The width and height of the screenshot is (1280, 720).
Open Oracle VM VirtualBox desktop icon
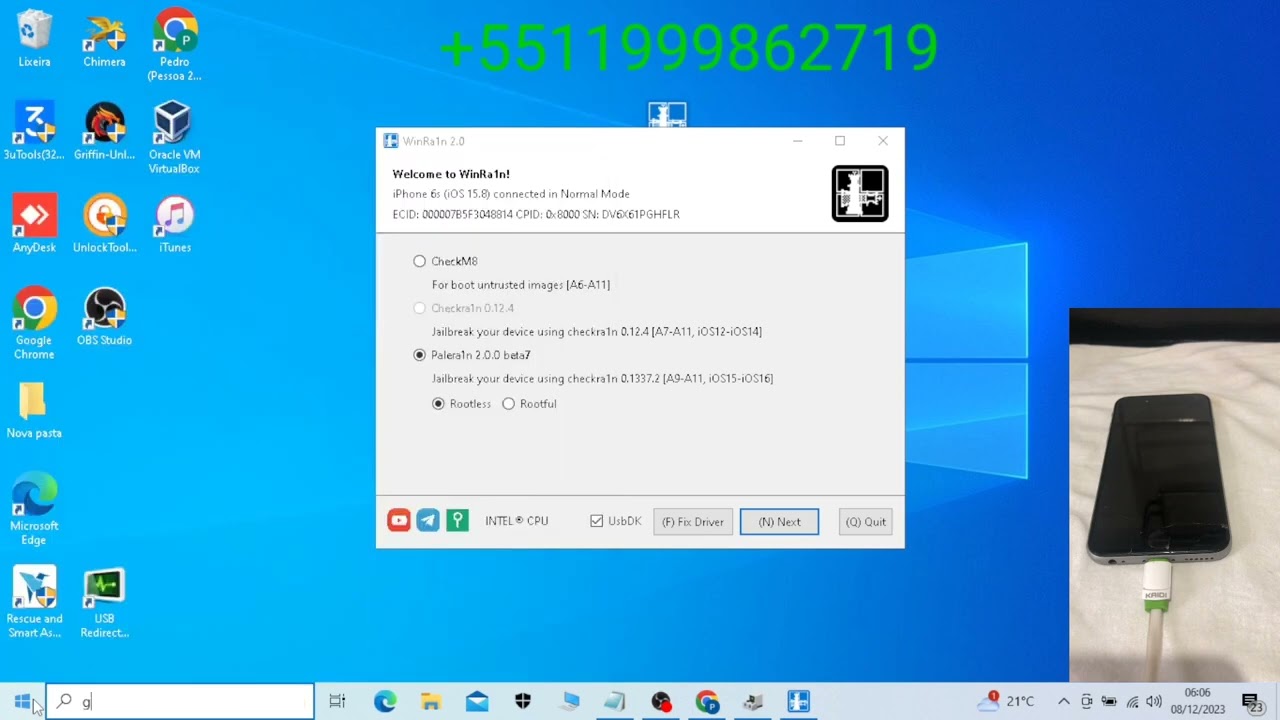(174, 138)
